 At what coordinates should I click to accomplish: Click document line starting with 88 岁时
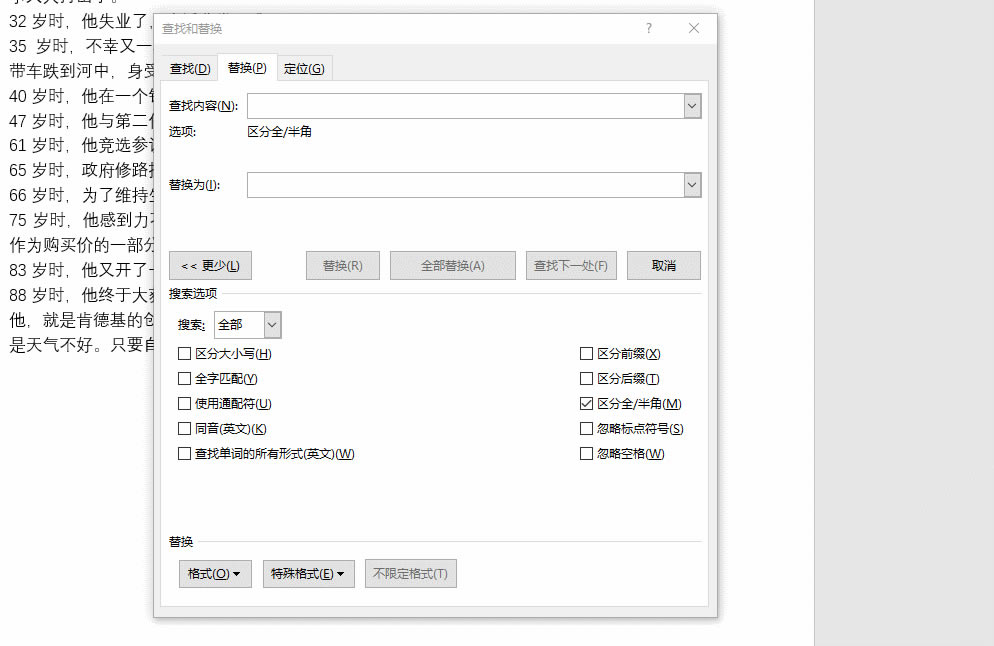(x=81, y=295)
